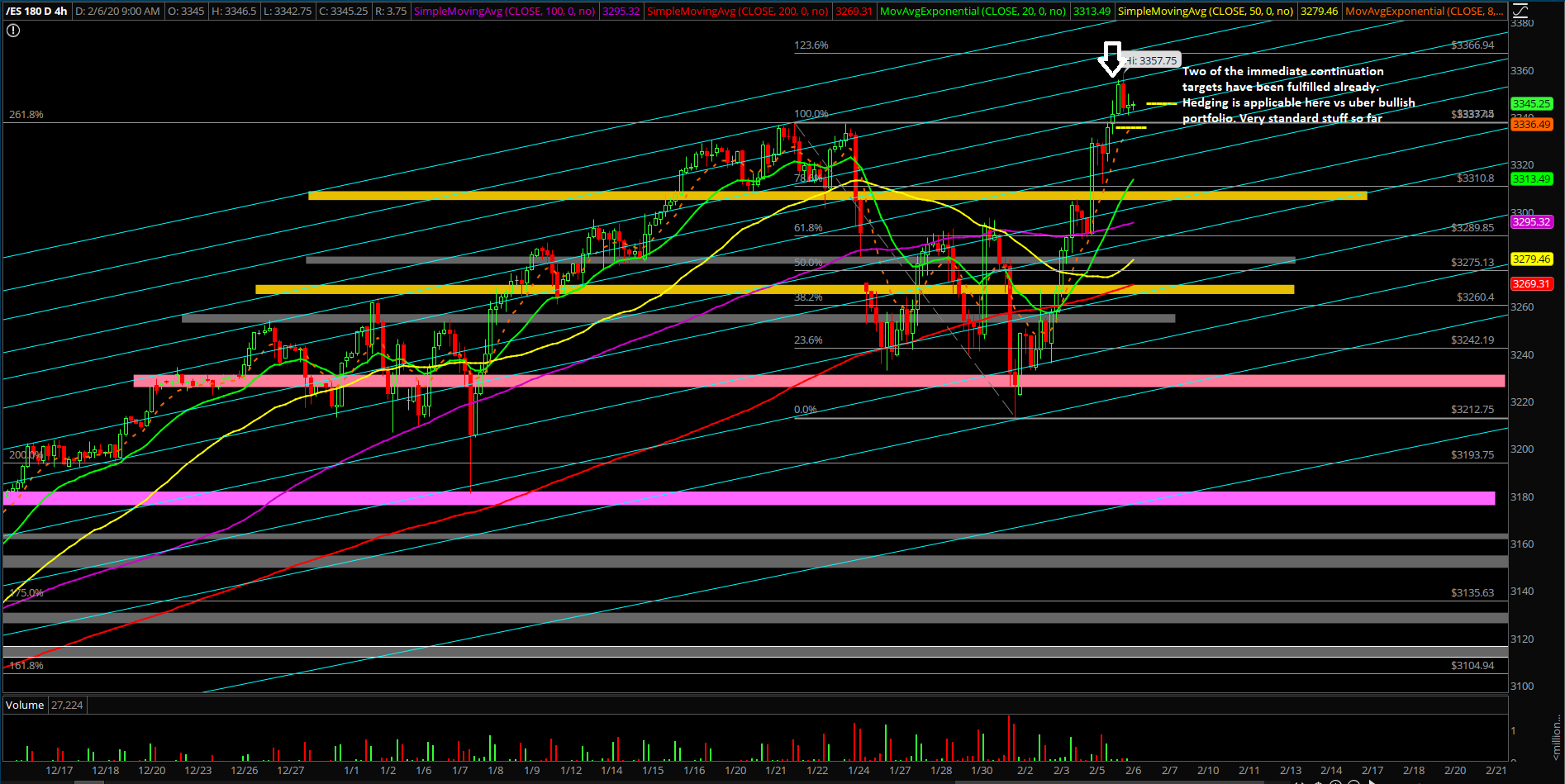
Task: Click the D: 2/6/20 9:00 AM date field
Action: [x=117, y=12]
